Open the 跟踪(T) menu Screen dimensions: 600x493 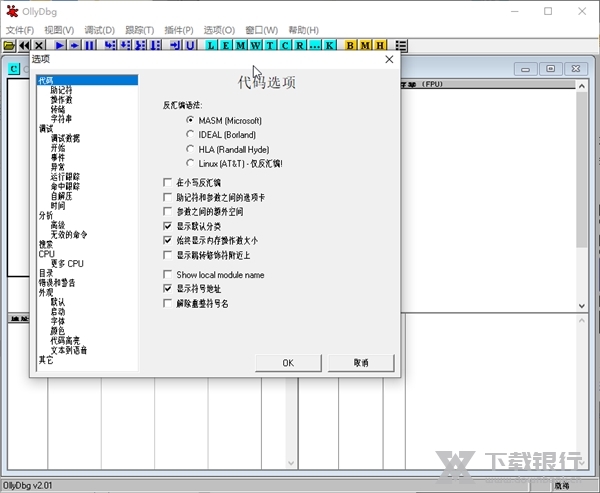pos(140,30)
